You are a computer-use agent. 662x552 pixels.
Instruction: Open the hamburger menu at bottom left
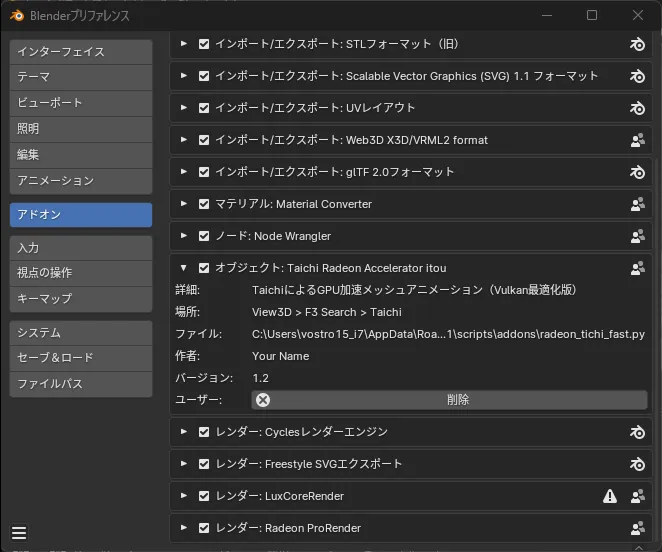[19, 533]
